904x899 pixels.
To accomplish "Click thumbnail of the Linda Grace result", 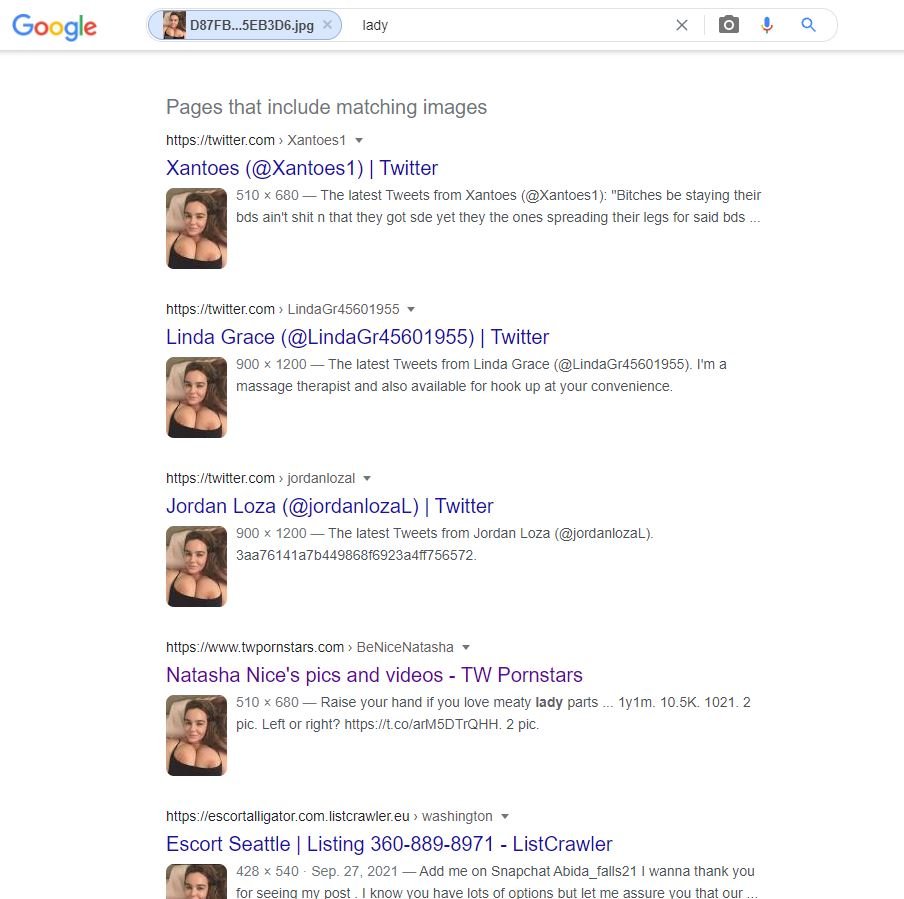I will point(197,397).
